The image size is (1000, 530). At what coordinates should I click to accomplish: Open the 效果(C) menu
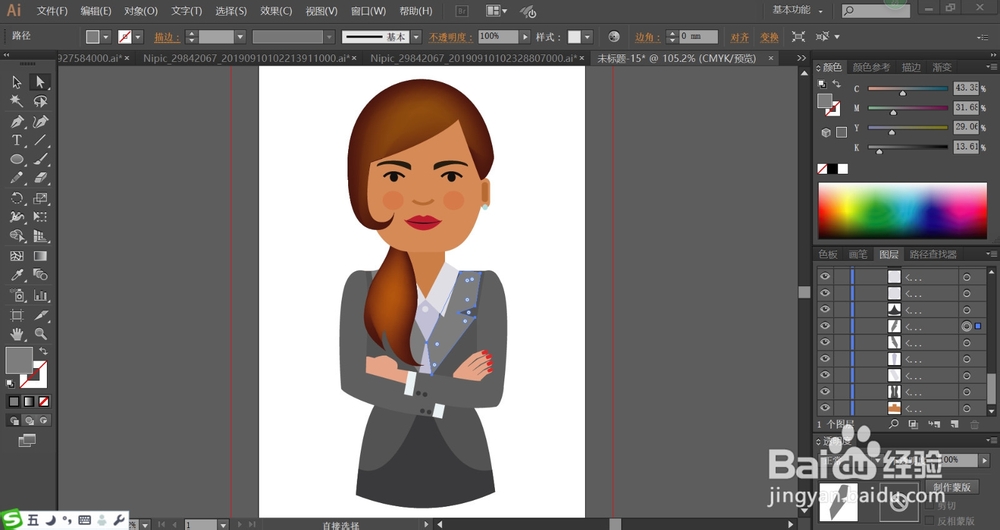tap(276, 11)
